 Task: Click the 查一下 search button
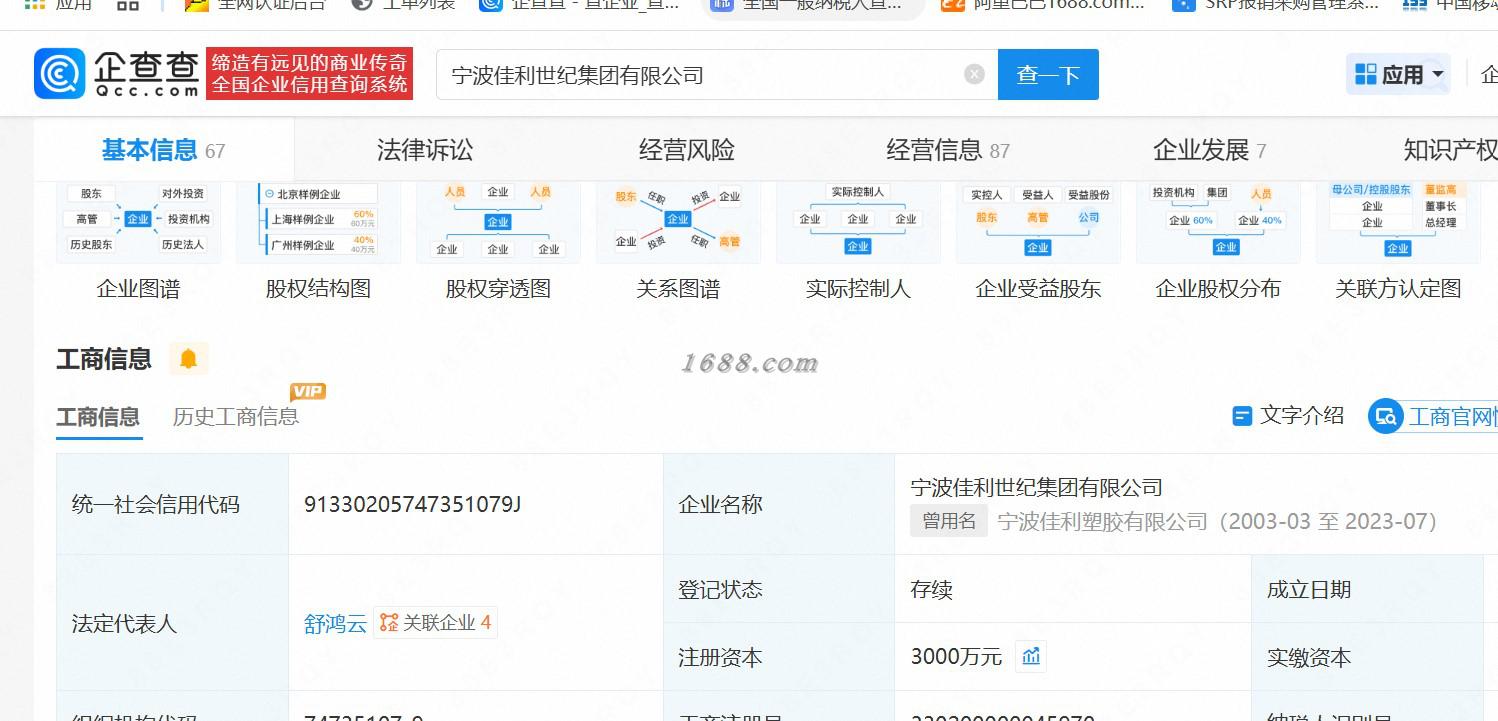1048,75
